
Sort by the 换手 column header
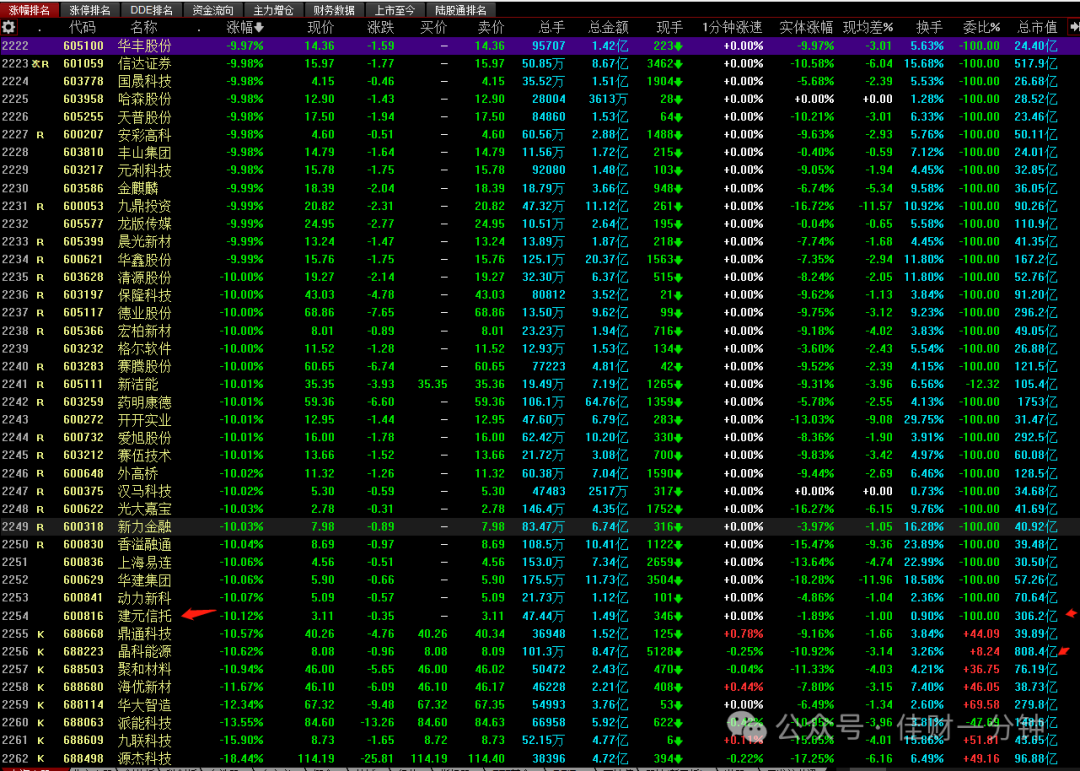click(929, 28)
